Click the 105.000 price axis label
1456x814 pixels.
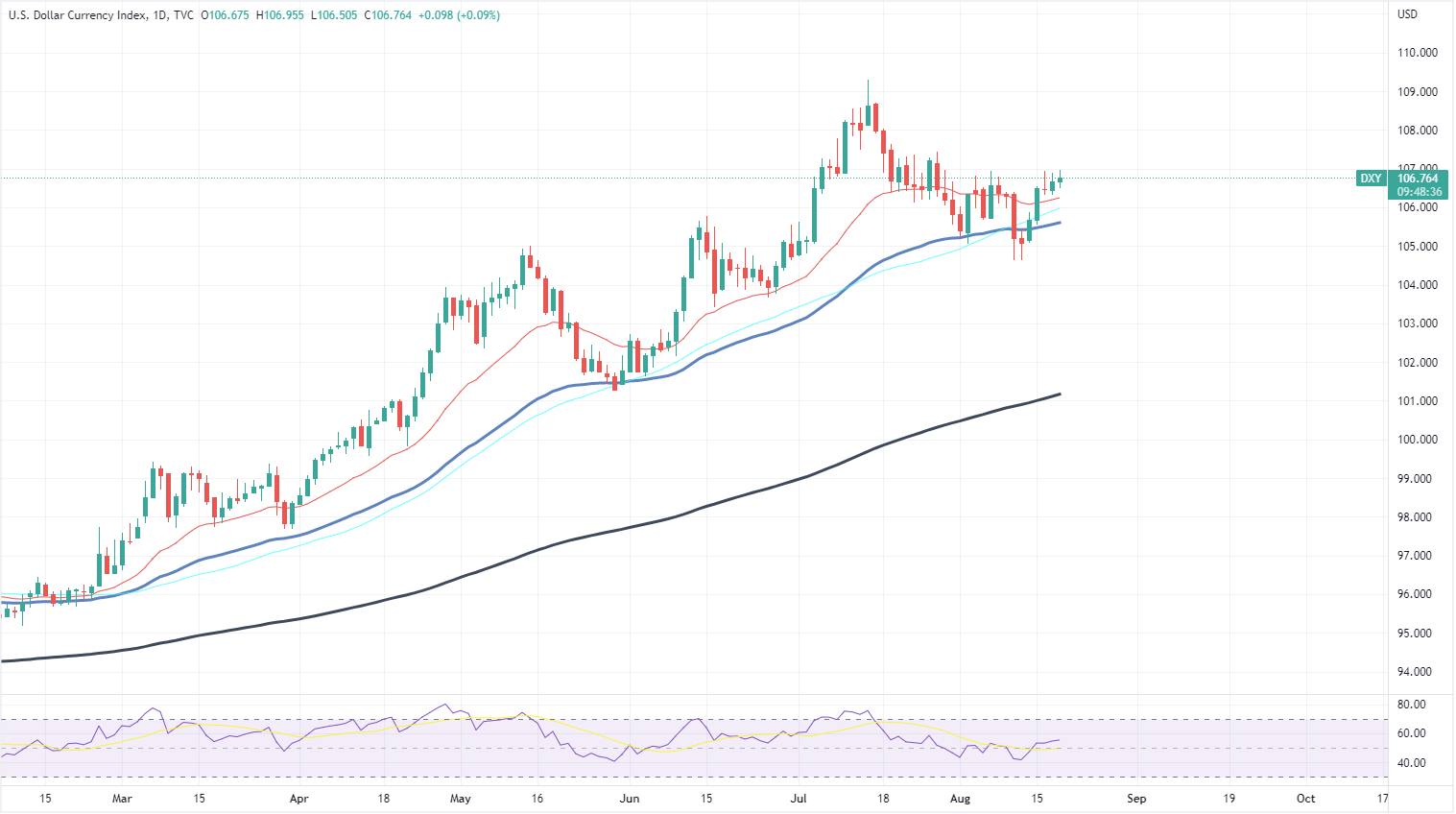[x=1417, y=247]
